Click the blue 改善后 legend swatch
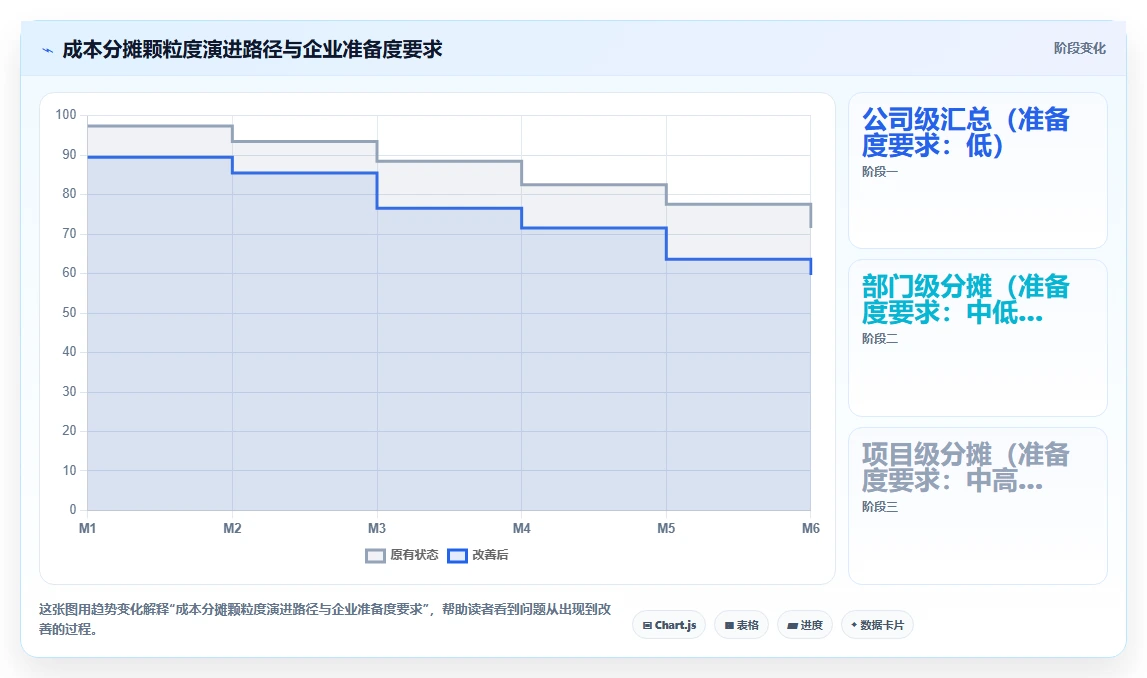The image size is (1147, 678). pos(457,556)
